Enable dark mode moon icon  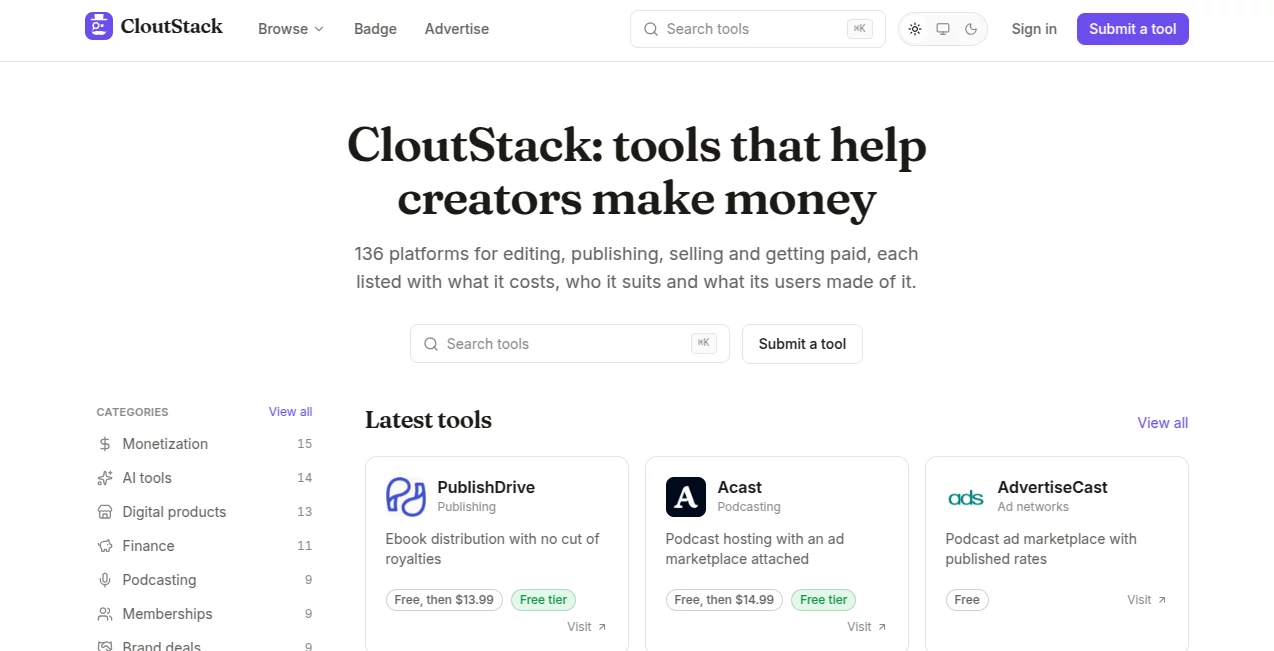971,29
